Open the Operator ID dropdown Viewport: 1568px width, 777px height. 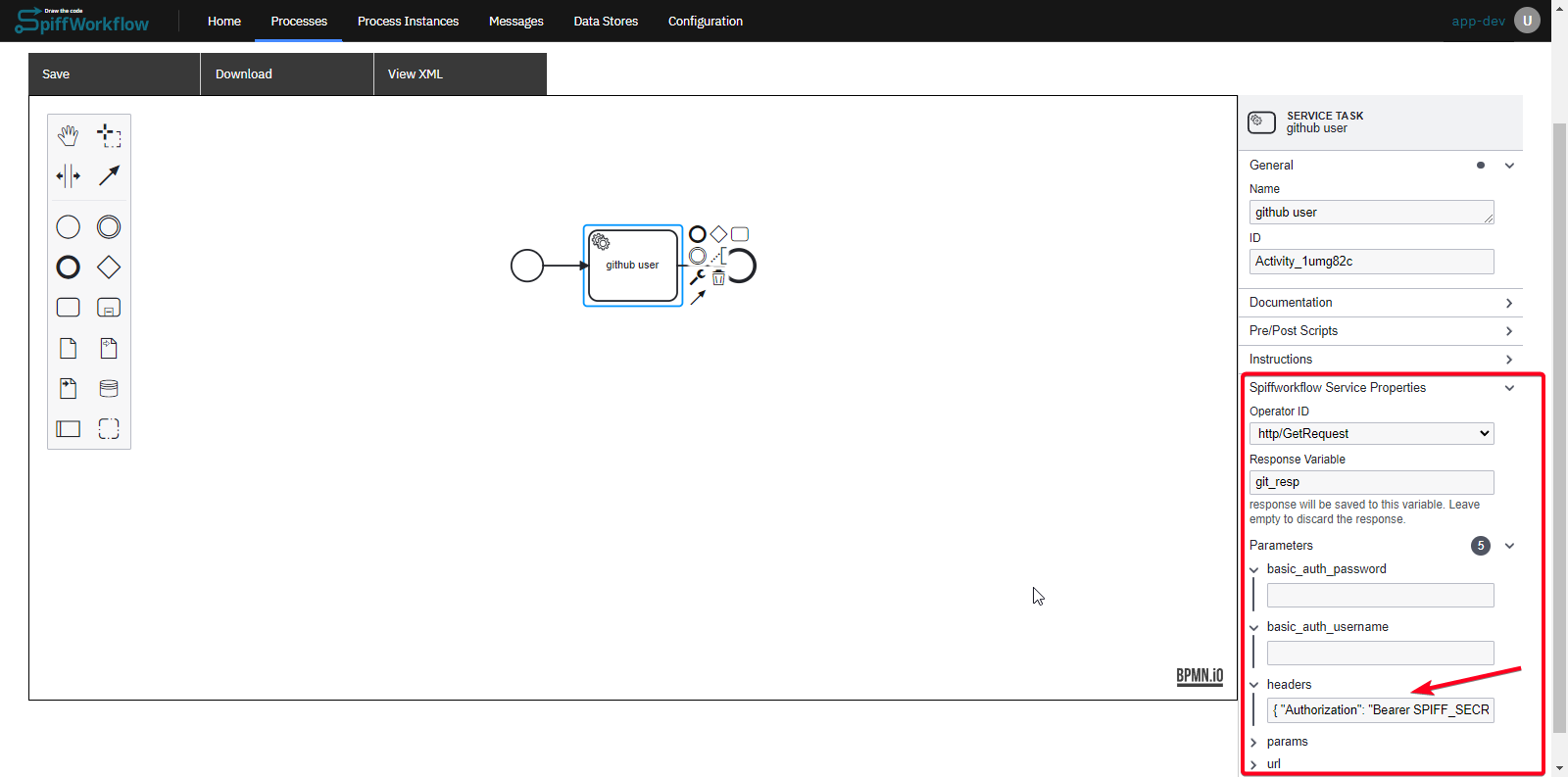pos(1372,433)
